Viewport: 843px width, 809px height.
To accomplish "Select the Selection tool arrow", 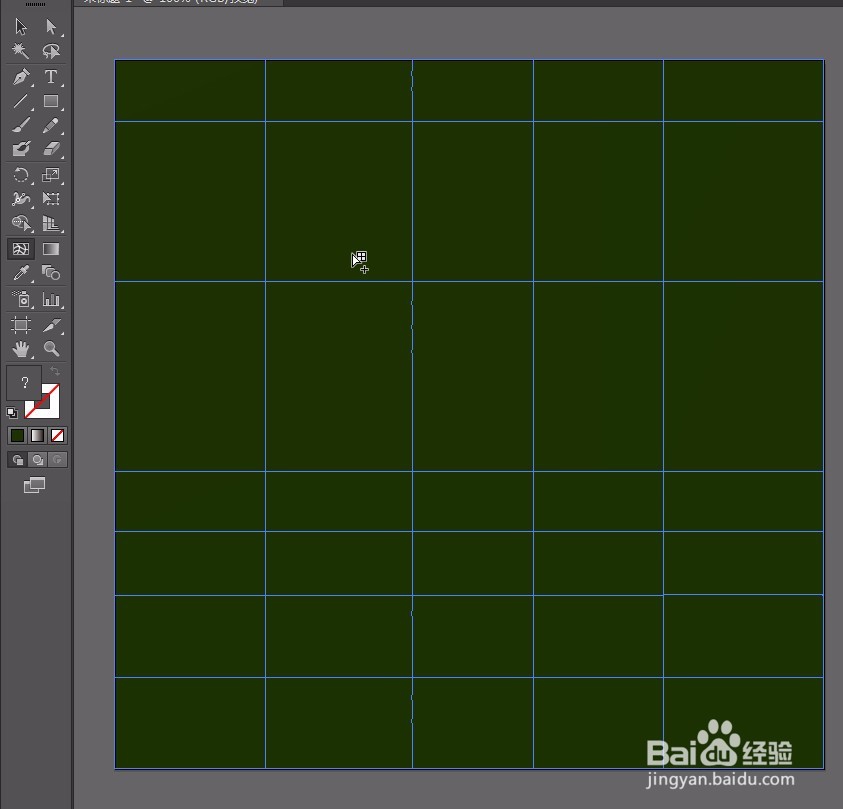I will [x=20, y=27].
